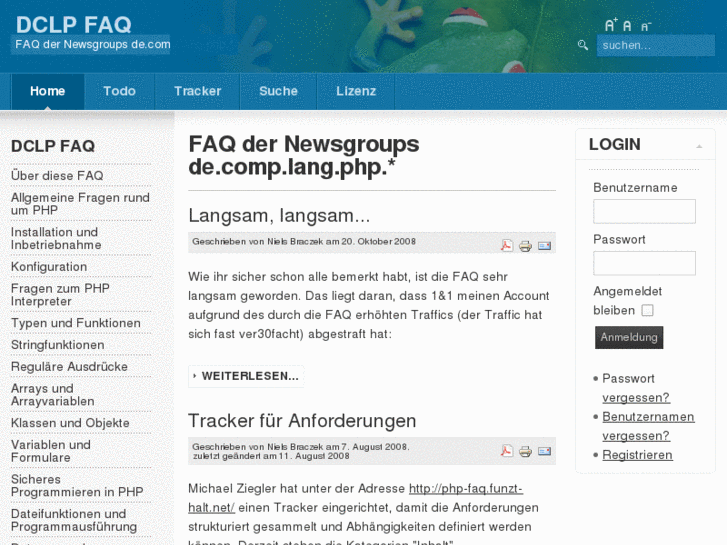Click the WEITERLESEN... button
The height and width of the screenshot is (545, 727).
click(246, 376)
